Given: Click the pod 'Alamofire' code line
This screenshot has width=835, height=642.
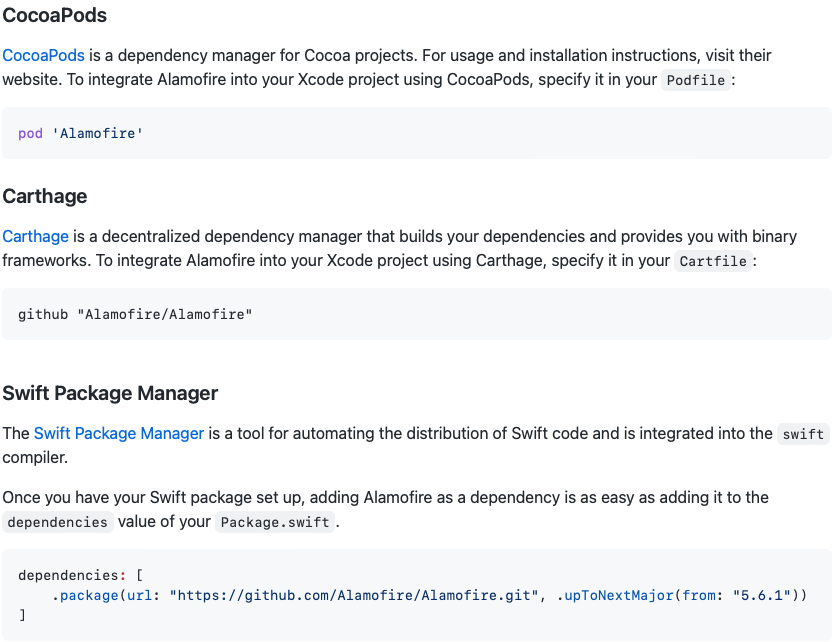Looking at the screenshot, I should (80, 134).
